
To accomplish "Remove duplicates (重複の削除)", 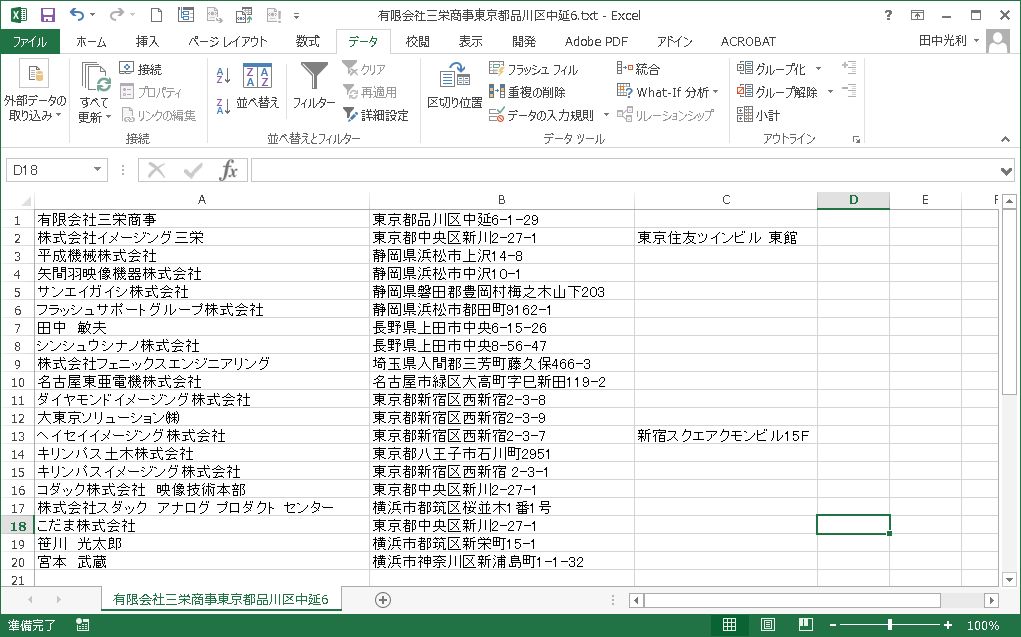I will point(527,92).
